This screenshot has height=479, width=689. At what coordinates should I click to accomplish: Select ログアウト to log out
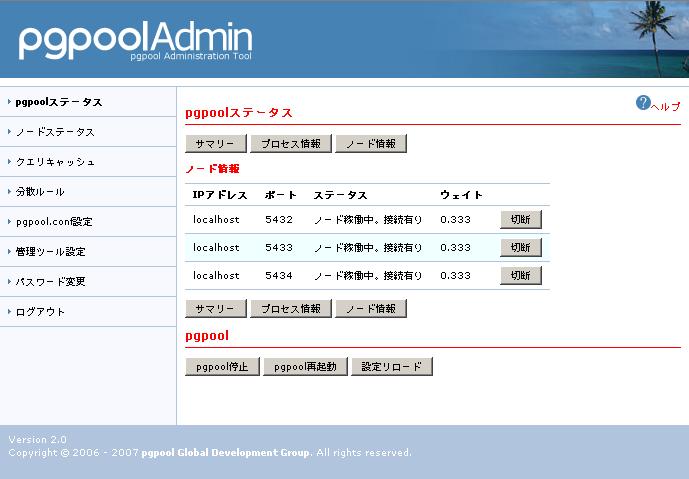[x=40, y=312]
